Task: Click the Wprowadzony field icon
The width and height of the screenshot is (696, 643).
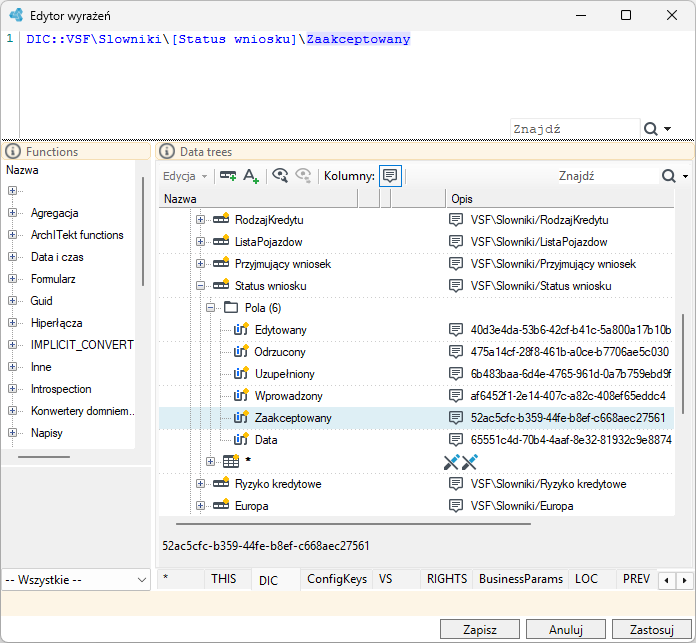Action: pos(241,395)
